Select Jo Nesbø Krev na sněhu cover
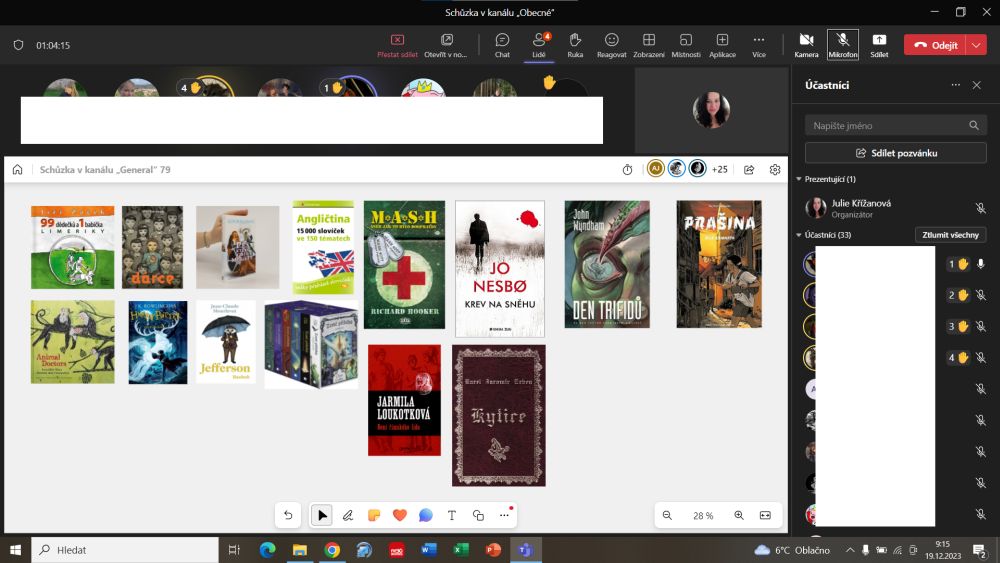Viewport: 1000px width, 563px height. (x=500, y=268)
